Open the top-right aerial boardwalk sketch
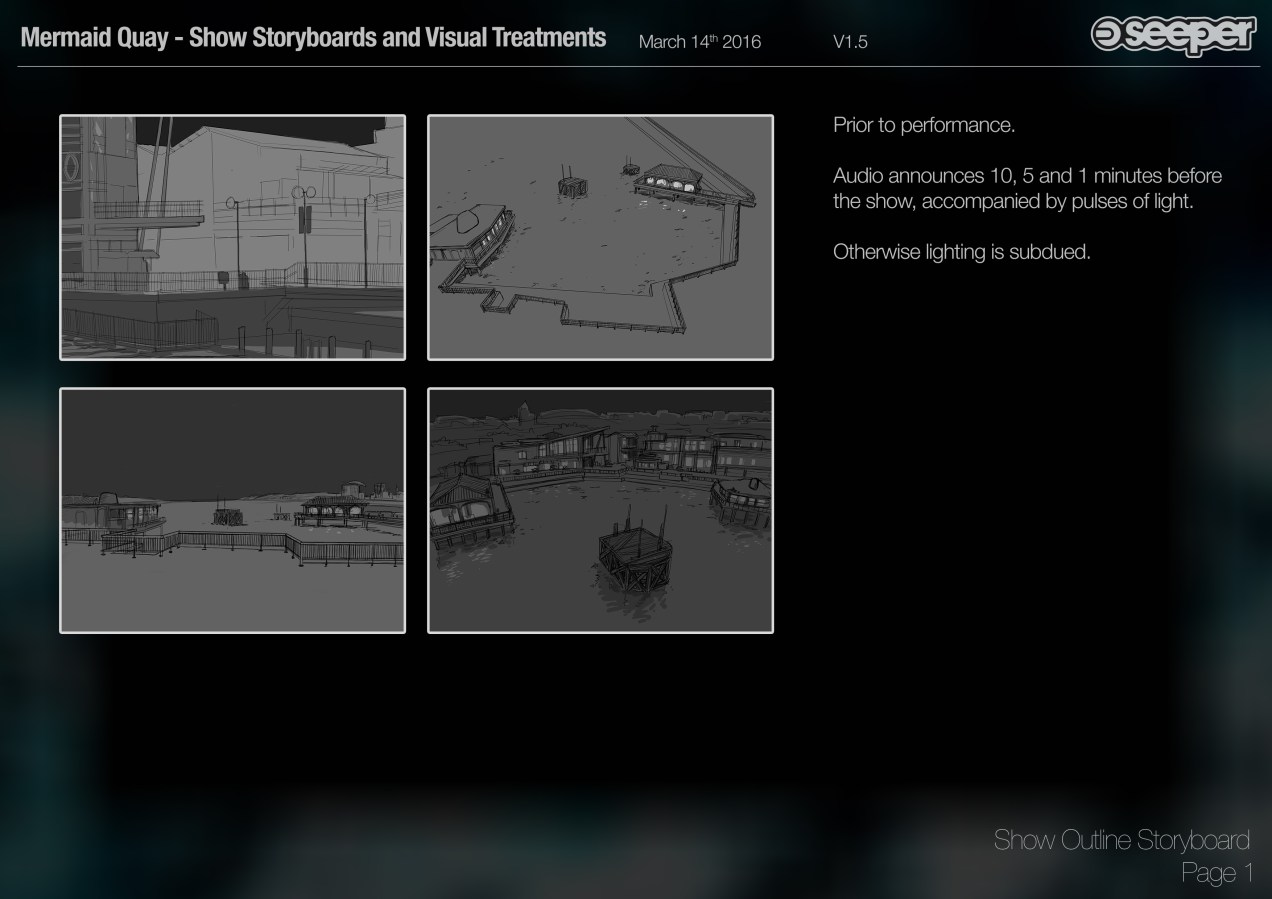Screen dimensions: 1272x899 (600, 237)
